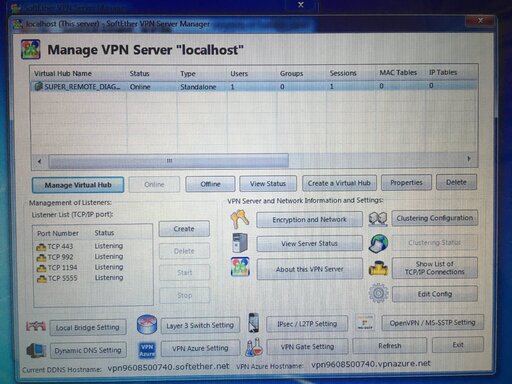Click Create a Virtual Hub

click(339, 183)
